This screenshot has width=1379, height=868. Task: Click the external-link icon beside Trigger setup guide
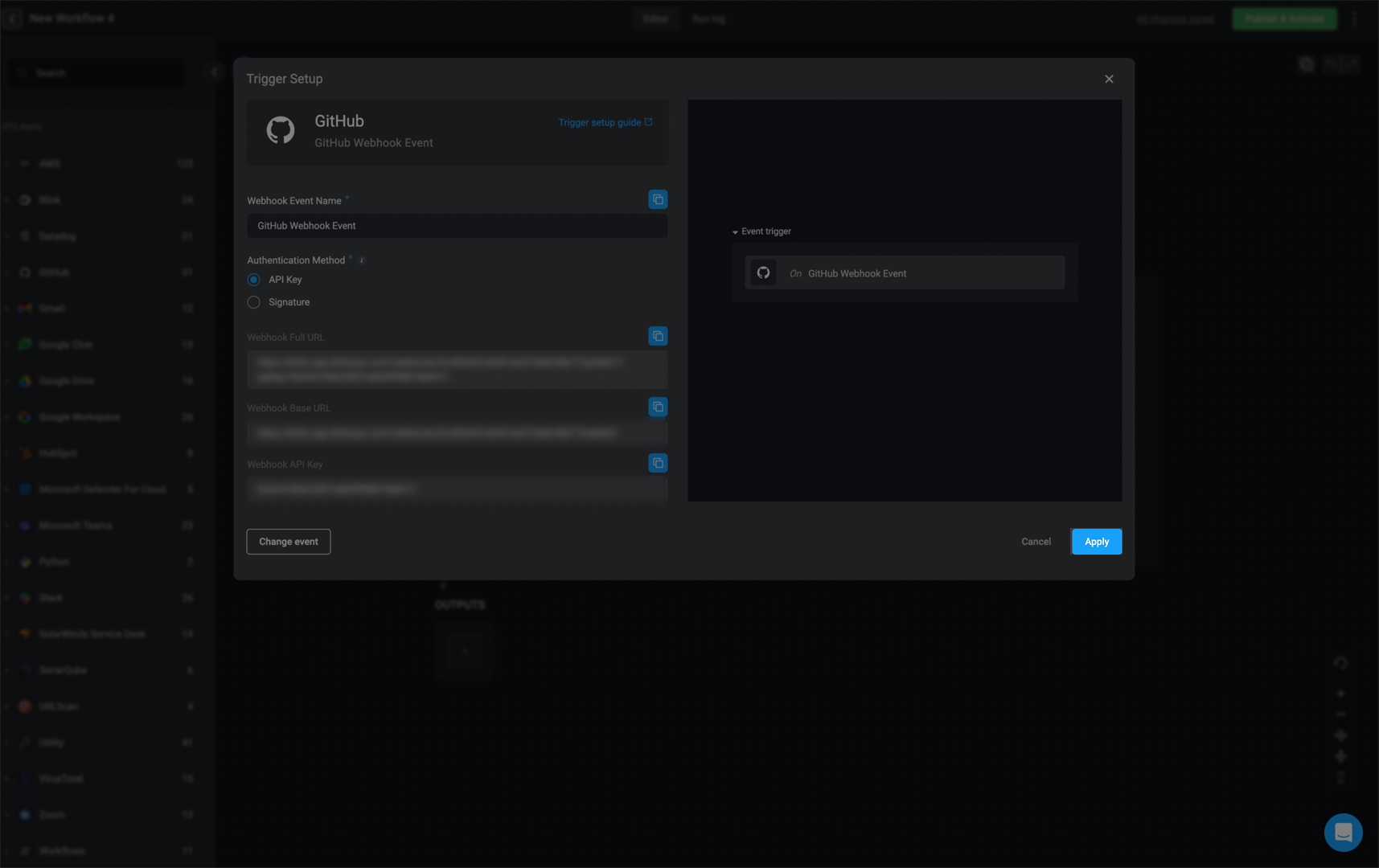coord(649,122)
